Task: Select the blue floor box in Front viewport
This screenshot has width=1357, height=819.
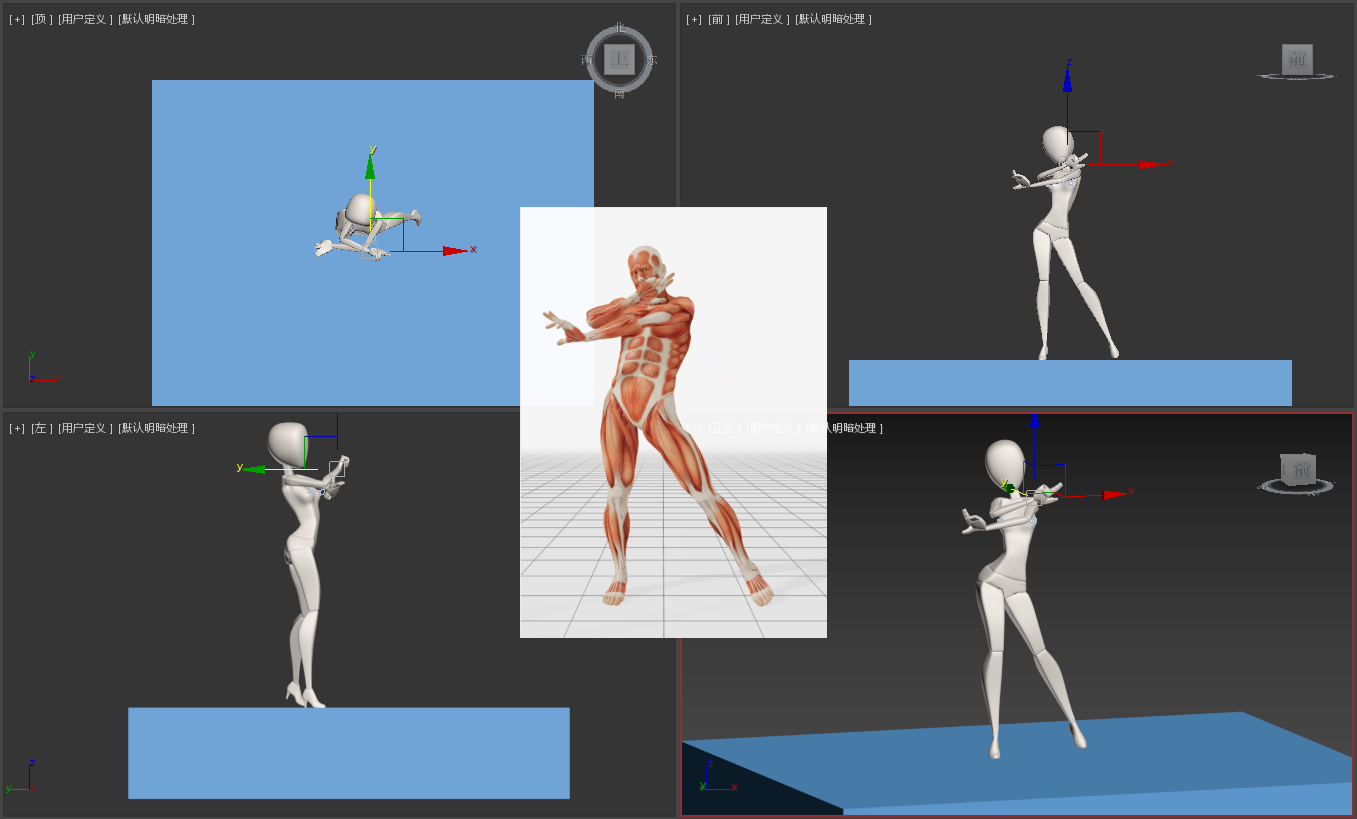Action: [1070, 383]
